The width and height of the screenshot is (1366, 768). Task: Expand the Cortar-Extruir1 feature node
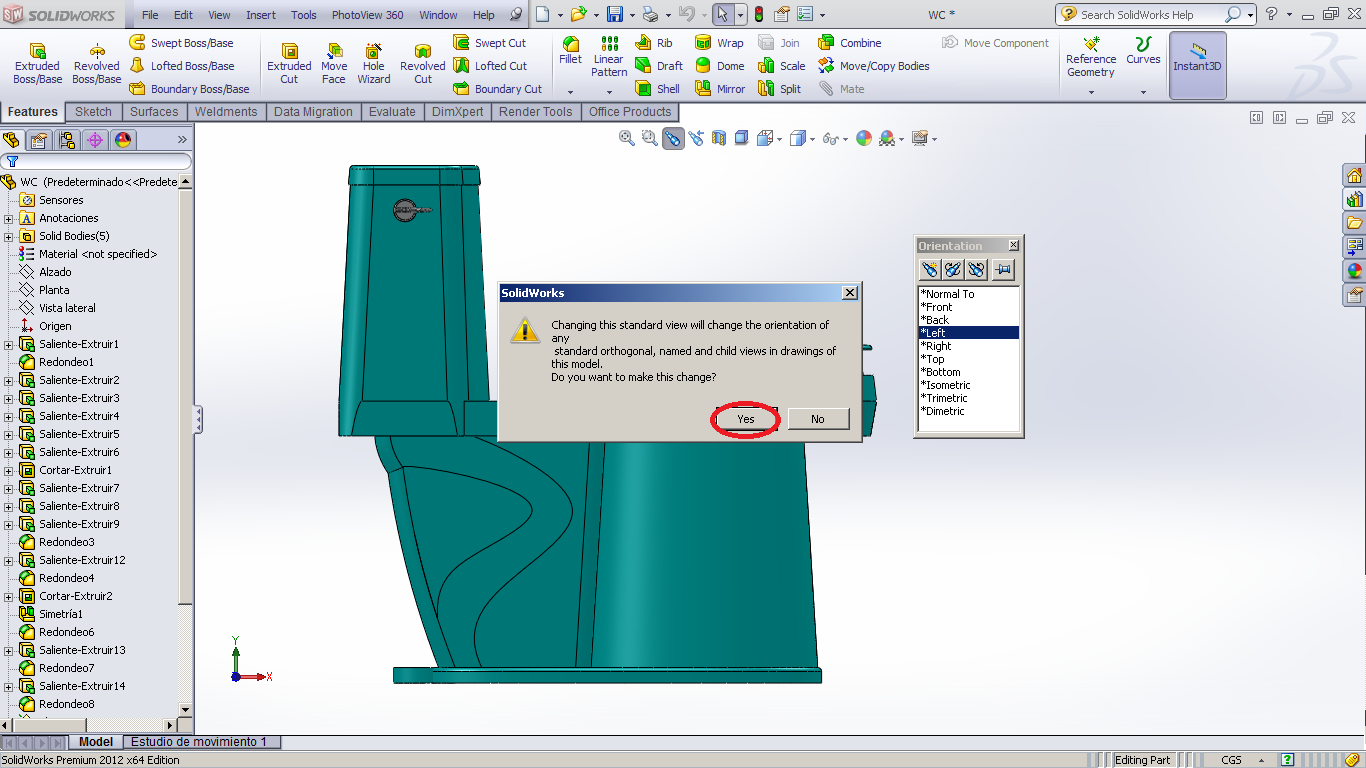point(9,470)
